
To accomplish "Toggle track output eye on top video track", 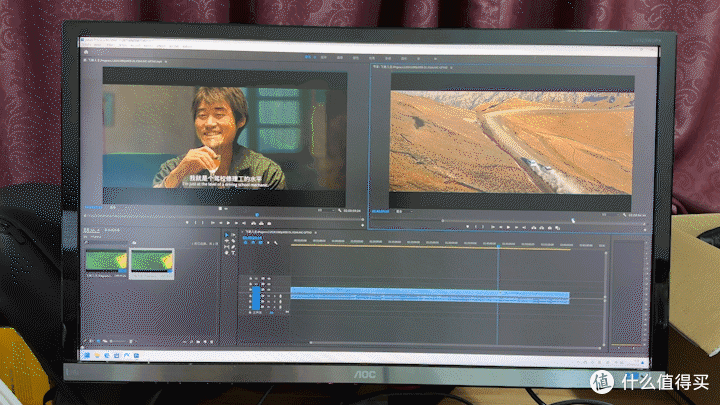I will (269, 278).
